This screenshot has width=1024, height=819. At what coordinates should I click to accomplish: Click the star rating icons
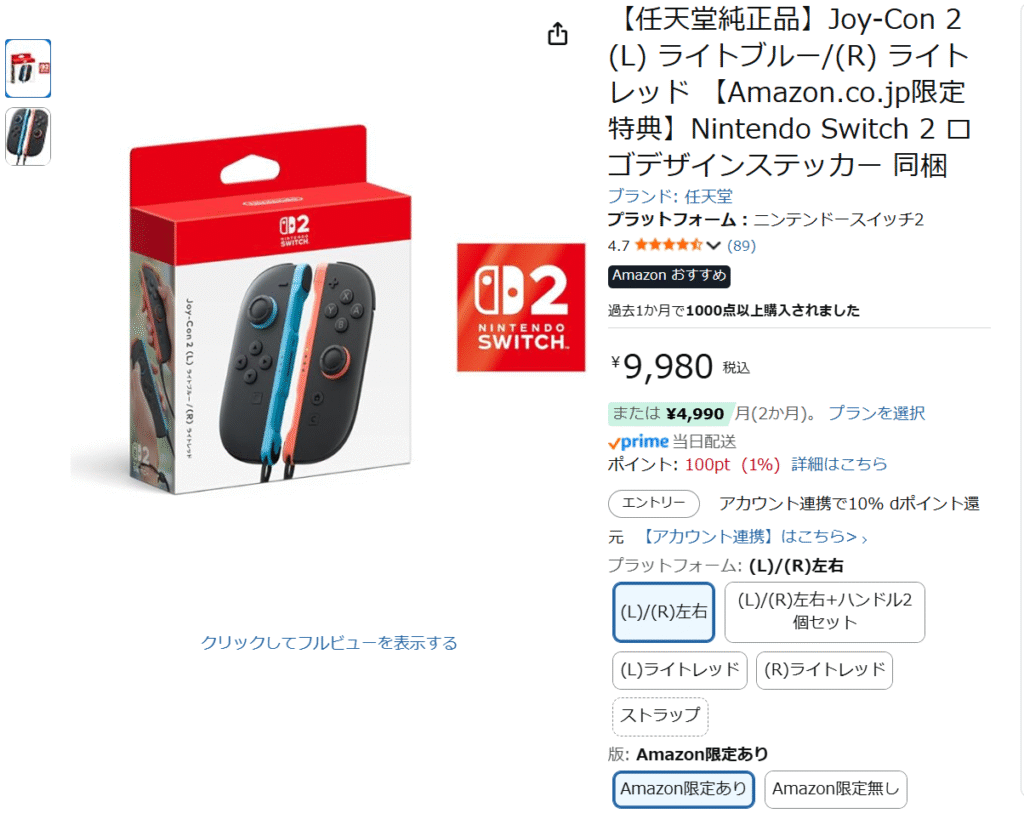pos(669,246)
